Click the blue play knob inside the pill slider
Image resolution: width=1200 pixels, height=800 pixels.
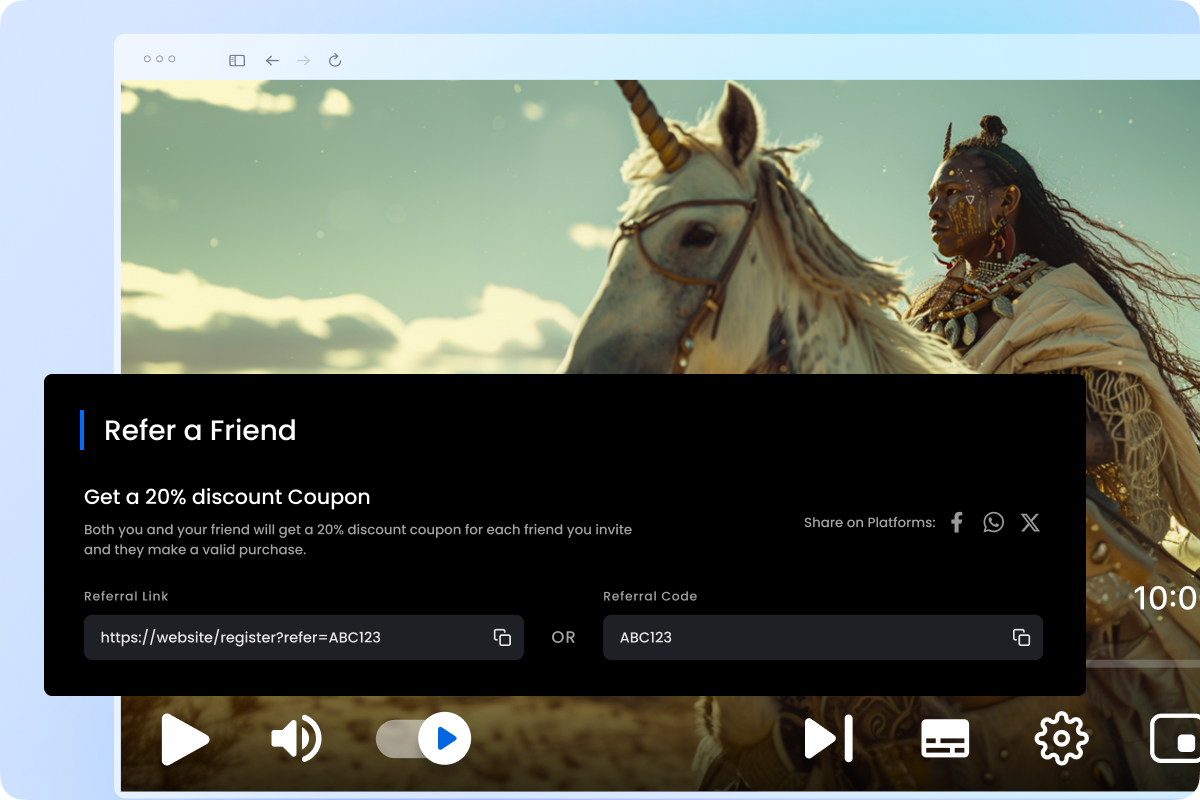(x=446, y=738)
